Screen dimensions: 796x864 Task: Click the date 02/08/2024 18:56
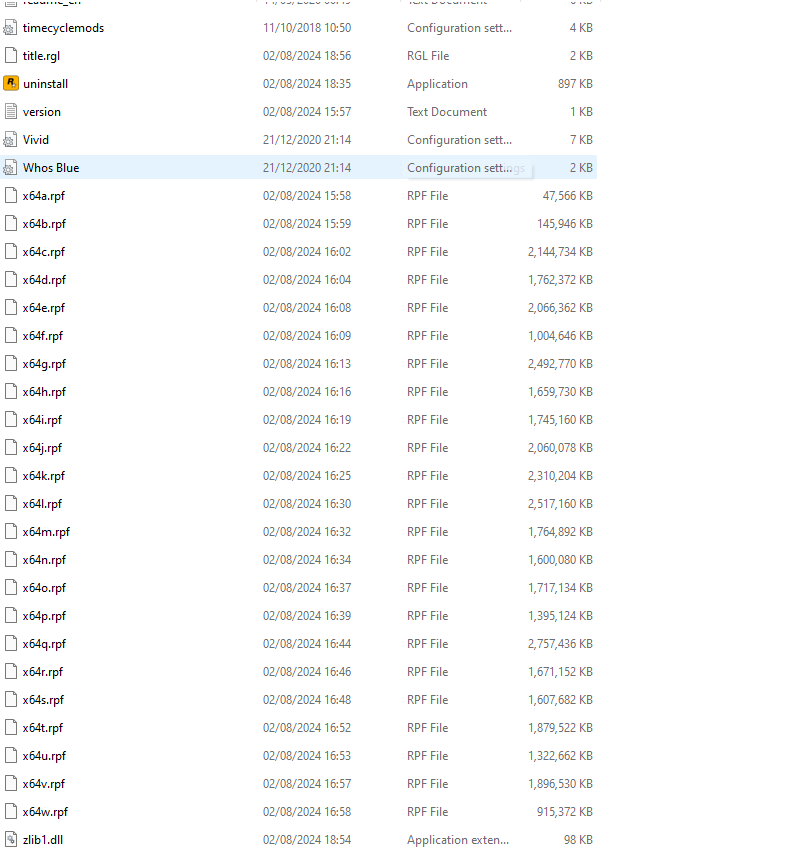point(307,56)
